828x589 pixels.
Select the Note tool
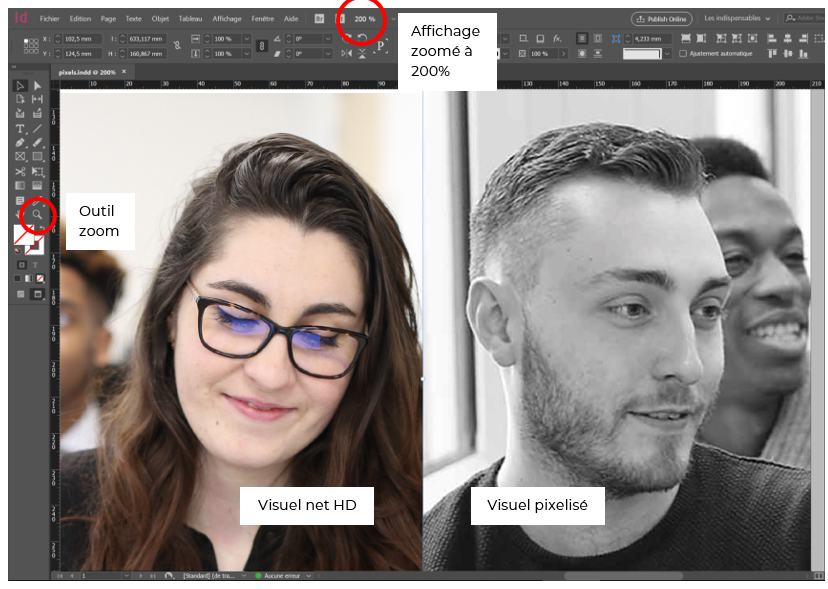[x=20, y=201]
